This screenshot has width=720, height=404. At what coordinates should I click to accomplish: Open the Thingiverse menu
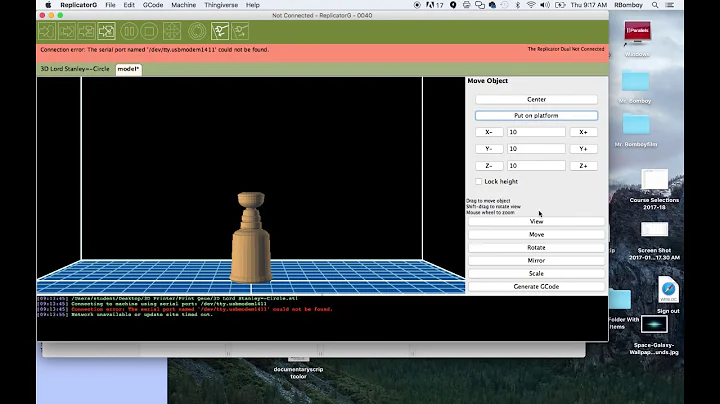pos(221,5)
